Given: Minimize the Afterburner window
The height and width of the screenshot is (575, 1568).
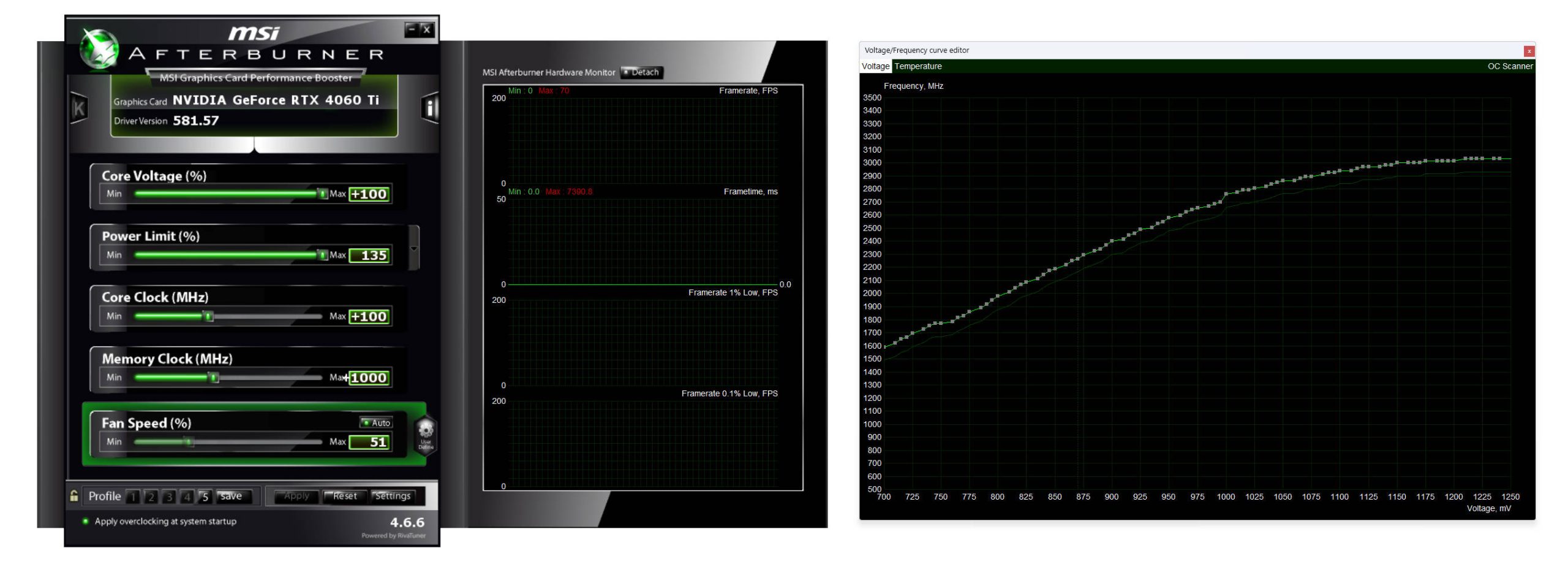Looking at the screenshot, I should (x=412, y=29).
